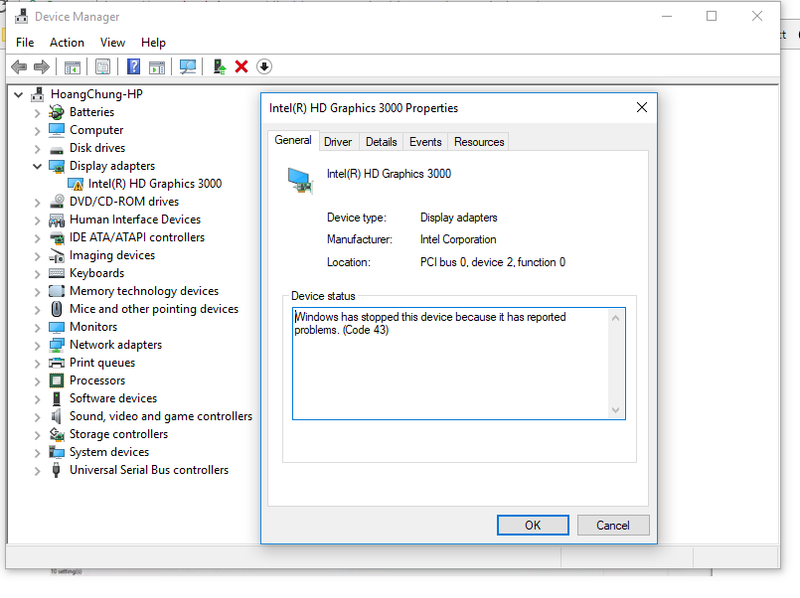This screenshot has width=800, height=598.
Task: Open the Action menu
Action: click(67, 42)
